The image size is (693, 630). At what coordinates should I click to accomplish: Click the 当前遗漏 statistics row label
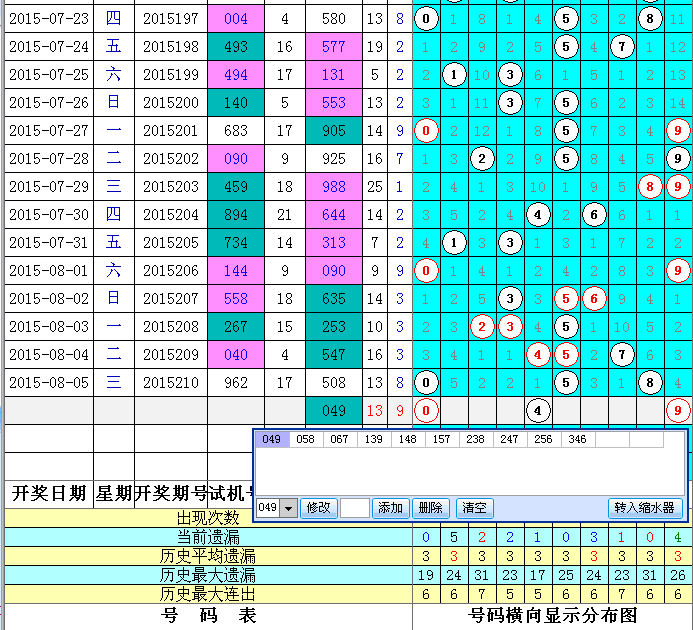[x=208, y=537]
